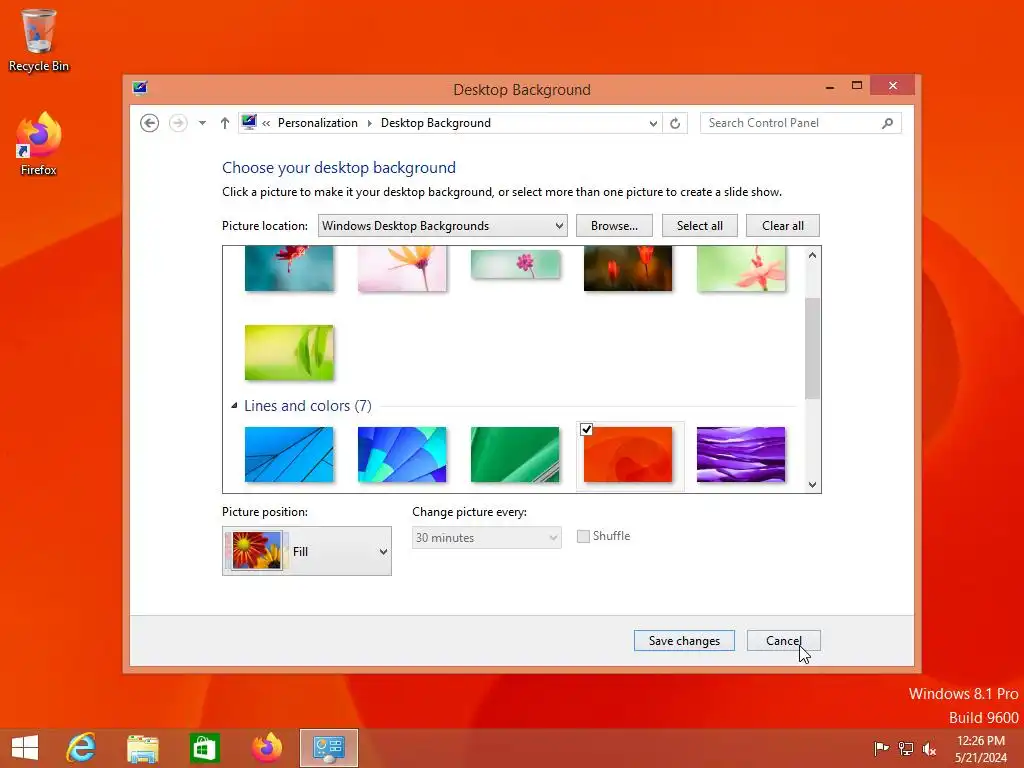
Task: Click the network tray icon
Action: coord(905,748)
